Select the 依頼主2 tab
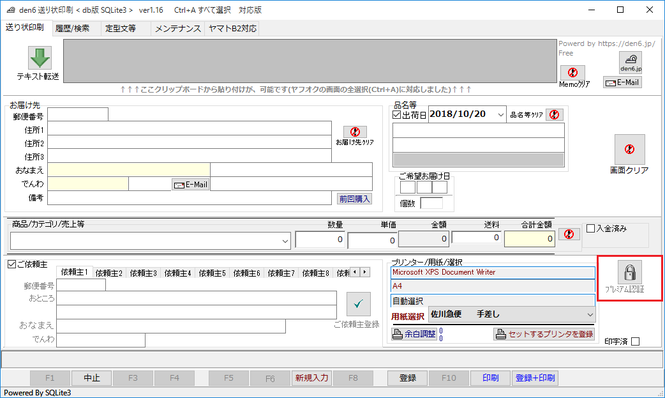 pos(109,273)
